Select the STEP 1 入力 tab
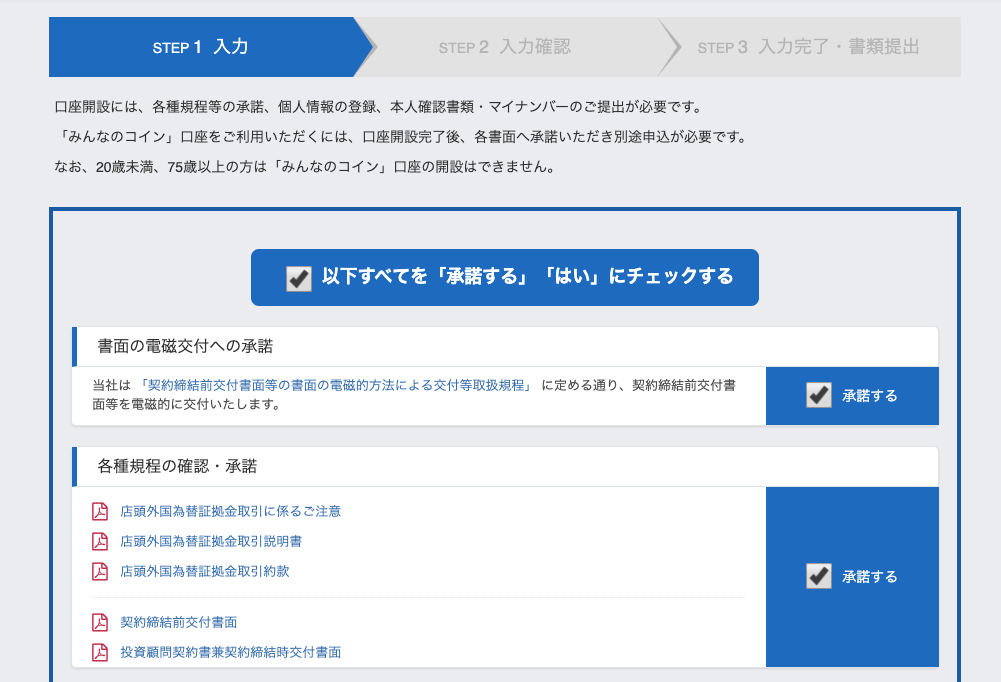Viewport: 1001px width, 682px height. click(x=201, y=47)
